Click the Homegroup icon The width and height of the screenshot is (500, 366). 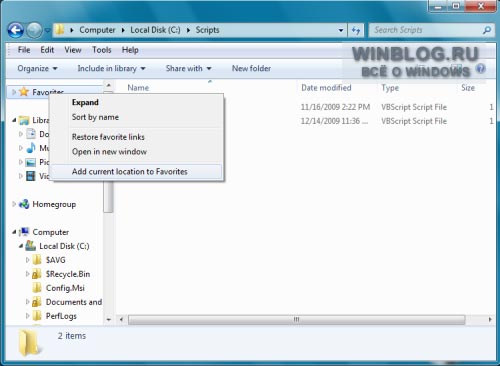[24, 204]
